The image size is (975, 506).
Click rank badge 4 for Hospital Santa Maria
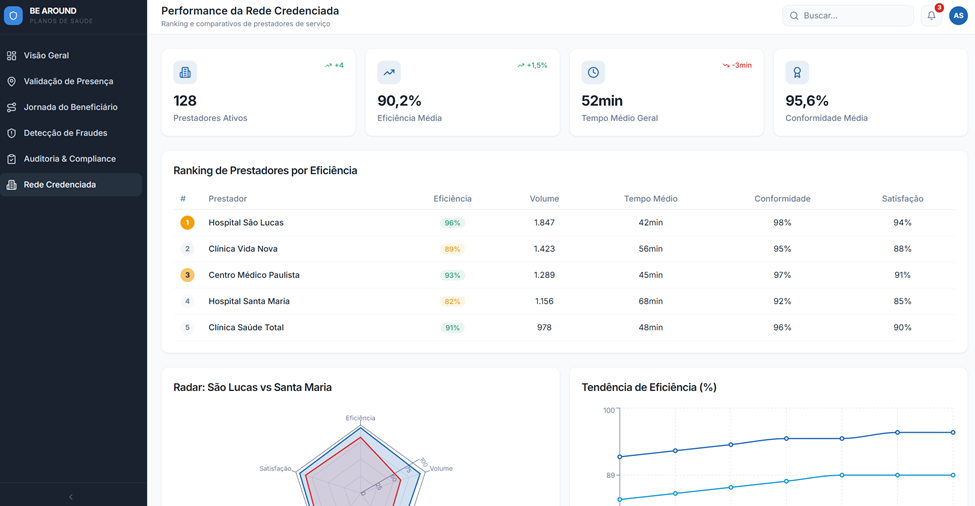[187, 301]
